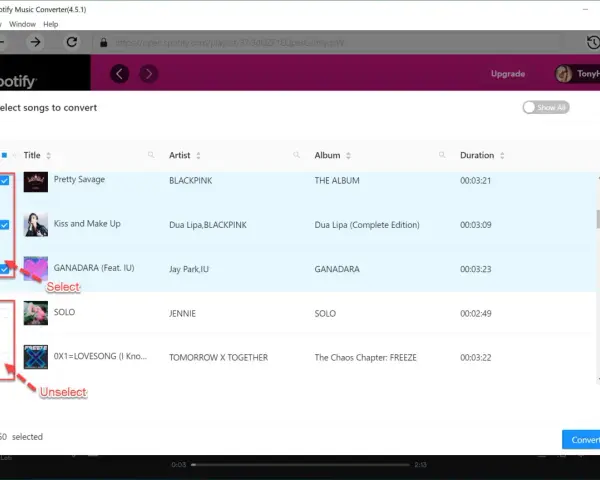Click the album "Dua Lipa (Complete Edition)"
The height and width of the screenshot is (480, 600).
pyautogui.click(x=367, y=225)
